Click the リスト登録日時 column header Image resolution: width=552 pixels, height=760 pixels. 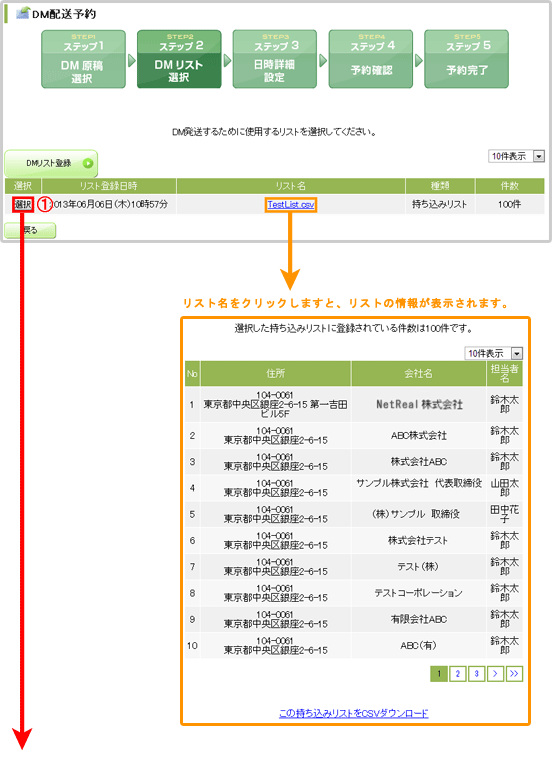109,186
